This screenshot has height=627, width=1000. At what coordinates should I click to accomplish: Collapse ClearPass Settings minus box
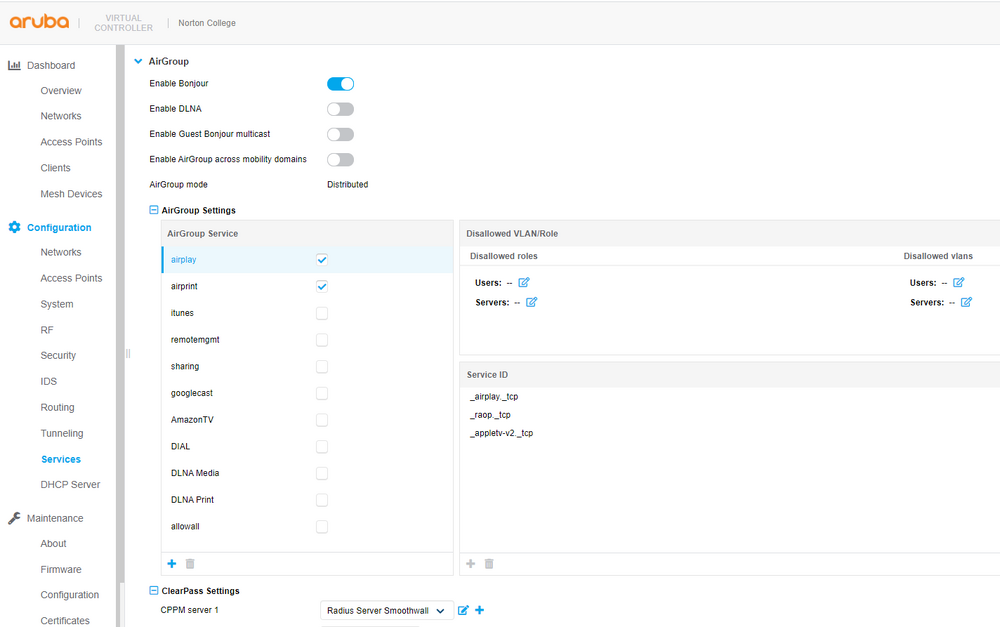point(153,591)
